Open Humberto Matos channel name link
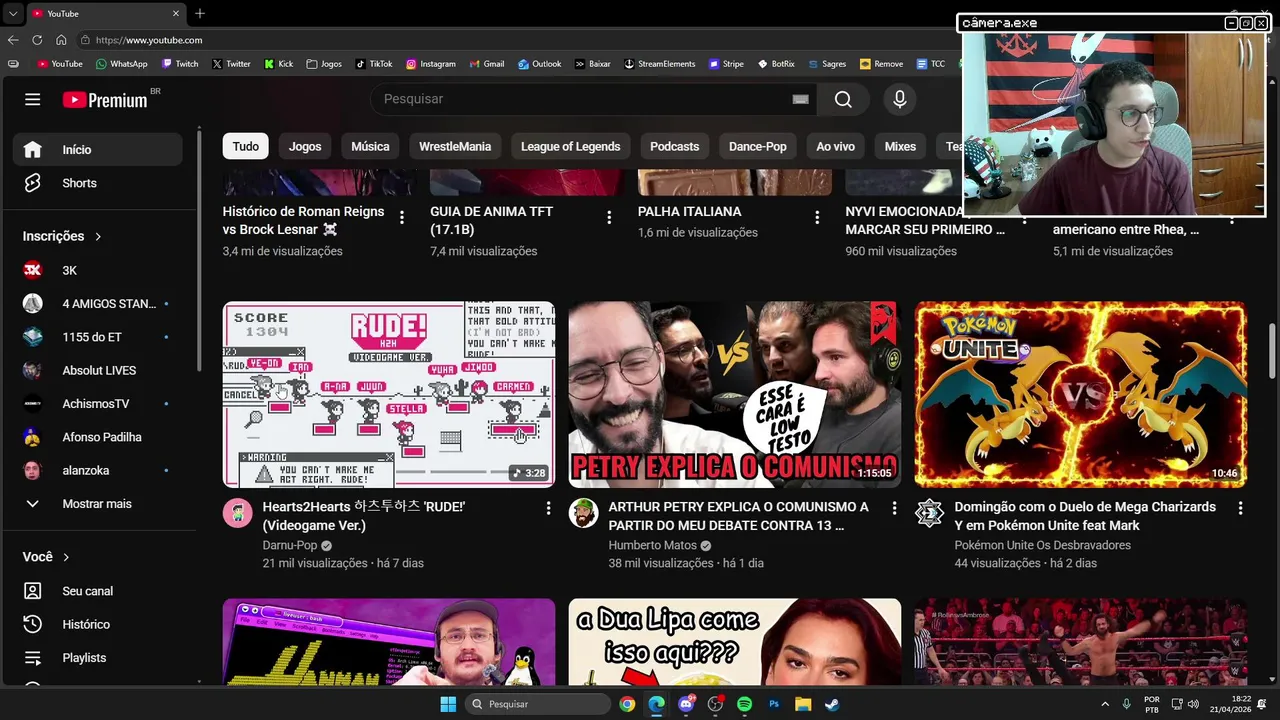The width and height of the screenshot is (1280, 720). point(652,545)
